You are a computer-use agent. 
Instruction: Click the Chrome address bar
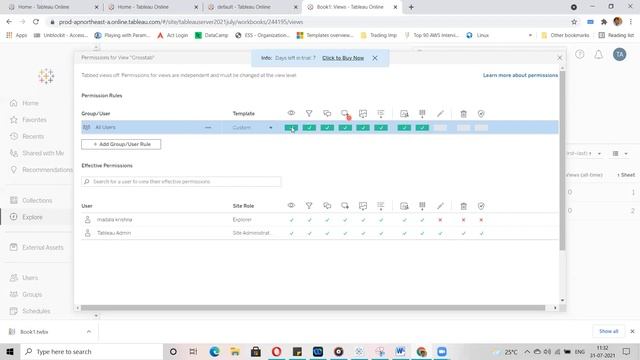coord(307,22)
